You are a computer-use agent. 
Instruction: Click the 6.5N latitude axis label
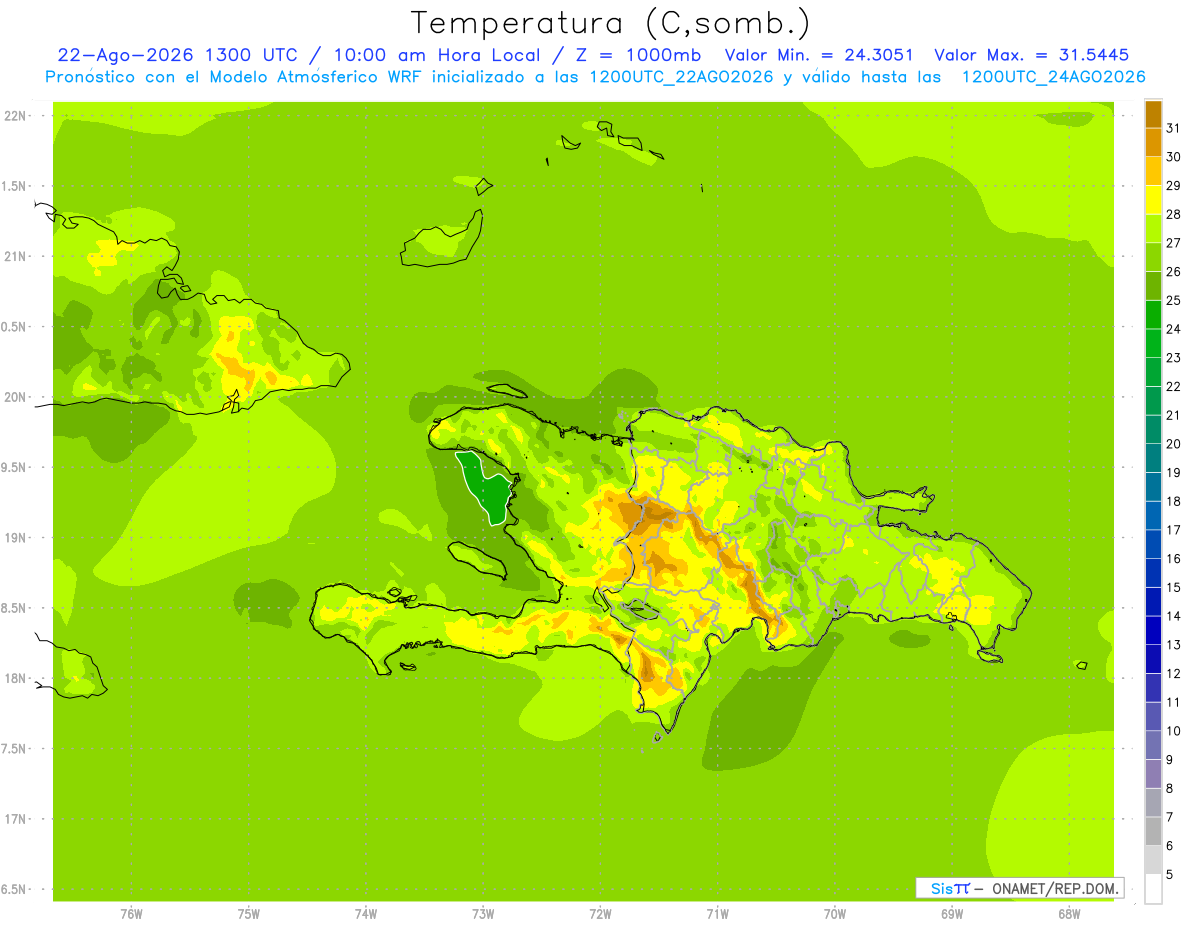tap(14, 889)
